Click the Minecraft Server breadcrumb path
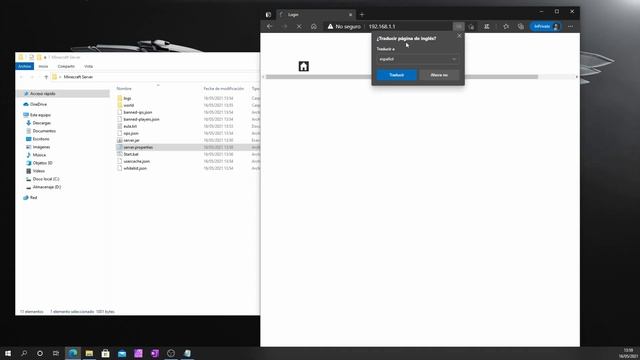 click(x=78, y=77)
